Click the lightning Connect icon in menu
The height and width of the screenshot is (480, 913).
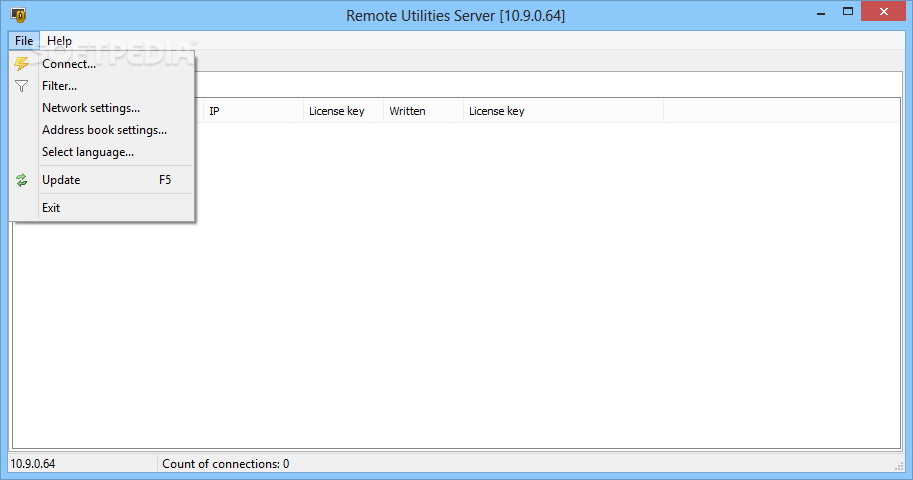click(x=22, y=63)
